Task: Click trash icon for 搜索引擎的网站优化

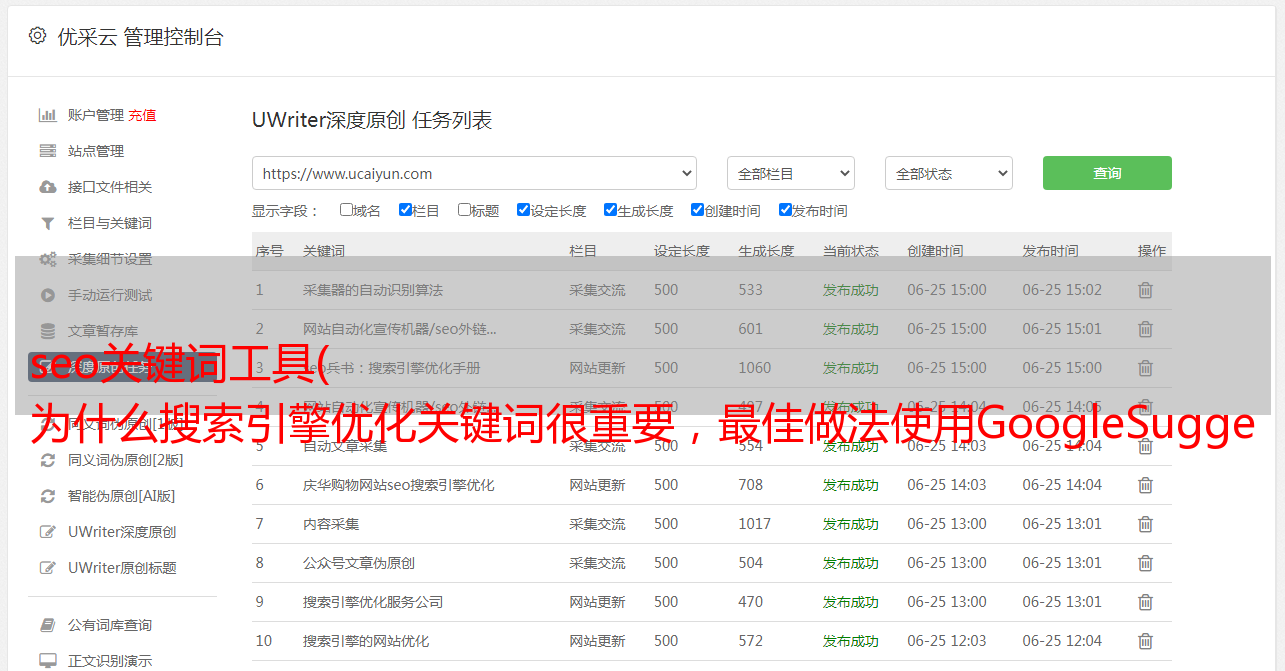Action: 1145,641
